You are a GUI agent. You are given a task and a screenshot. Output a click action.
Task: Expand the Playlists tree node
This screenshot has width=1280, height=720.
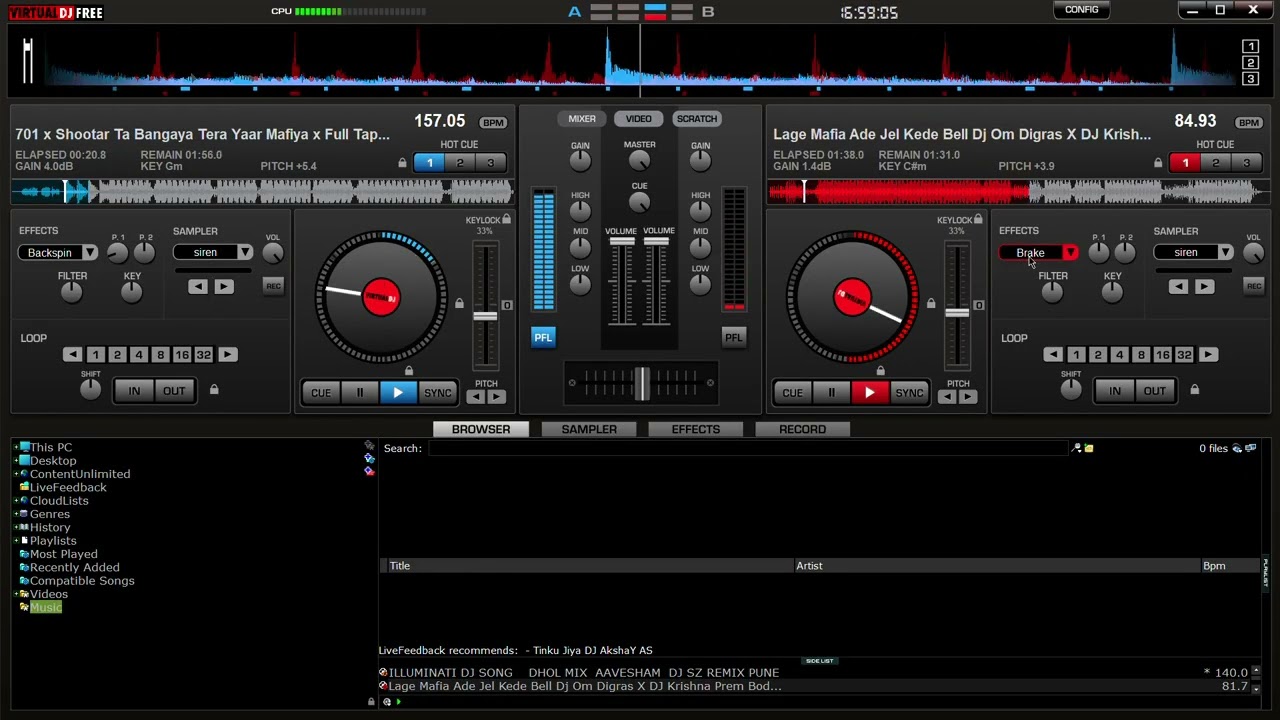coord(16,541)
